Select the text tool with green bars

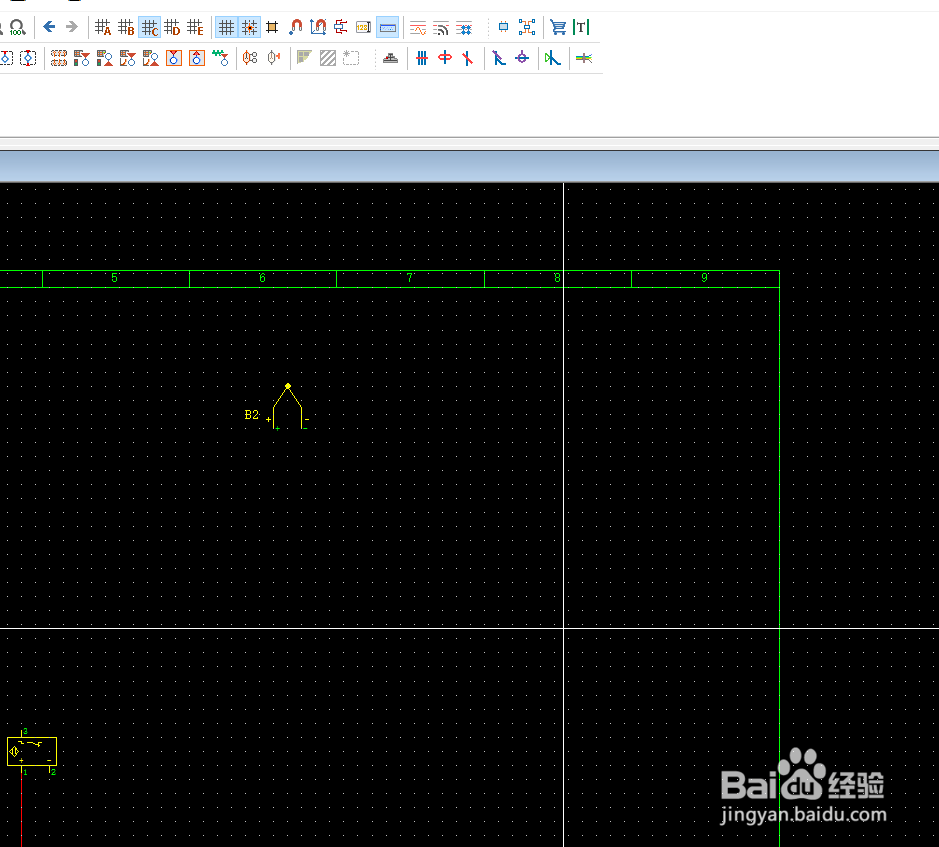coord(581,27)
